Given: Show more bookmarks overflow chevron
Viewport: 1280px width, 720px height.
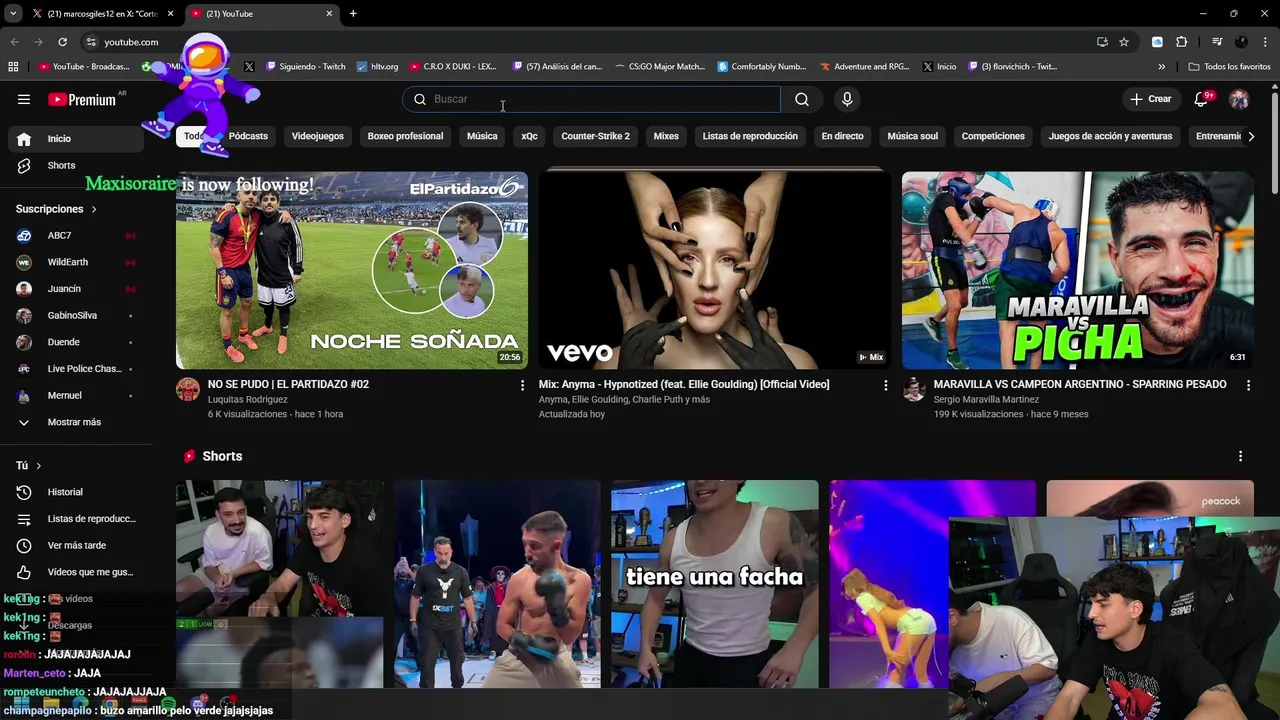Looking at the screenshot, I should pyautogui.click(x=1161, y=67).
